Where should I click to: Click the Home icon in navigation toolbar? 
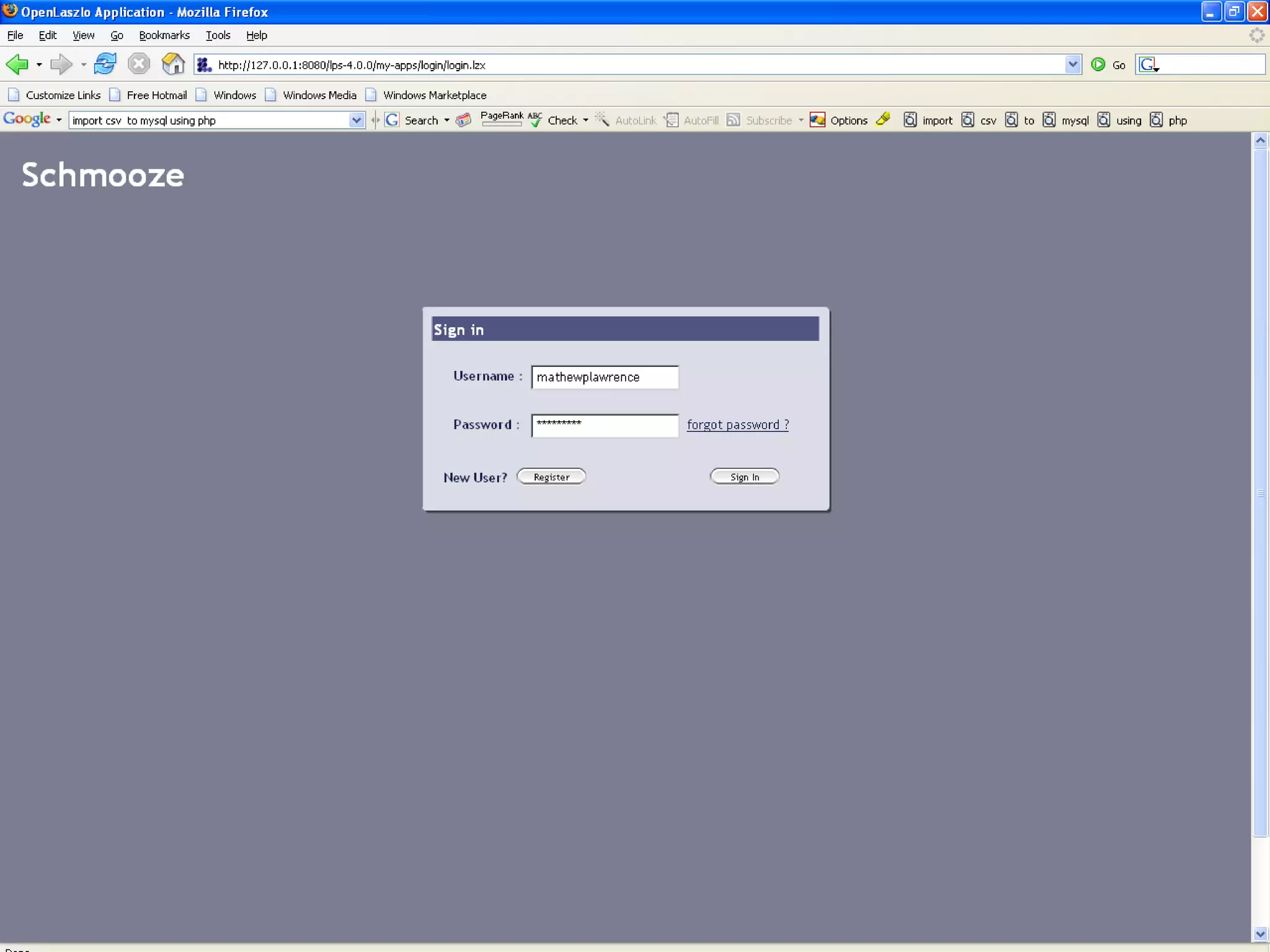173,64
